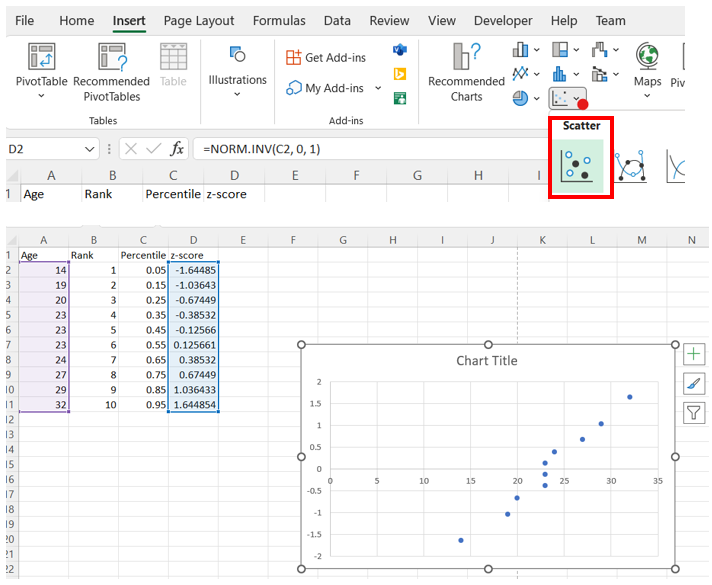Switch to the Data tab

[x=337, y=21]
